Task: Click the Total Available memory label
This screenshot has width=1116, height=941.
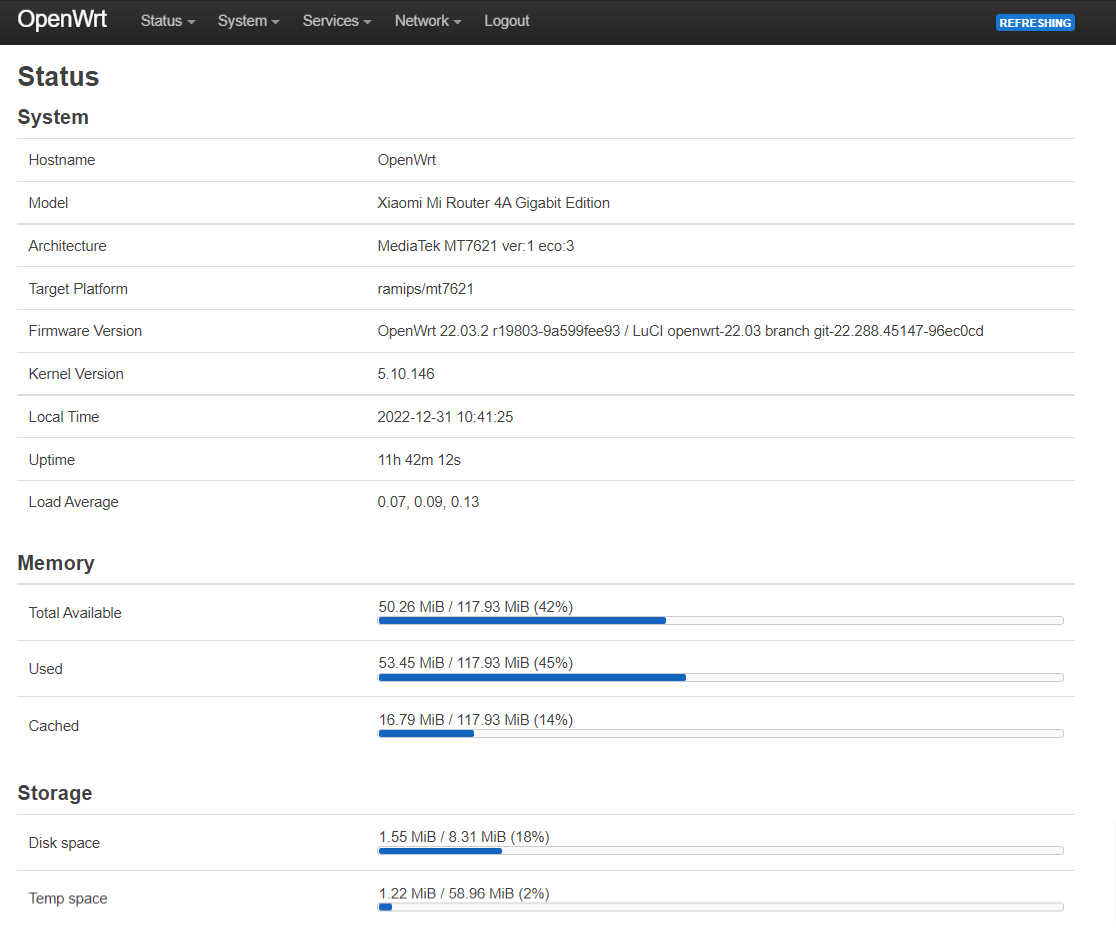Action: click(75, 613)
